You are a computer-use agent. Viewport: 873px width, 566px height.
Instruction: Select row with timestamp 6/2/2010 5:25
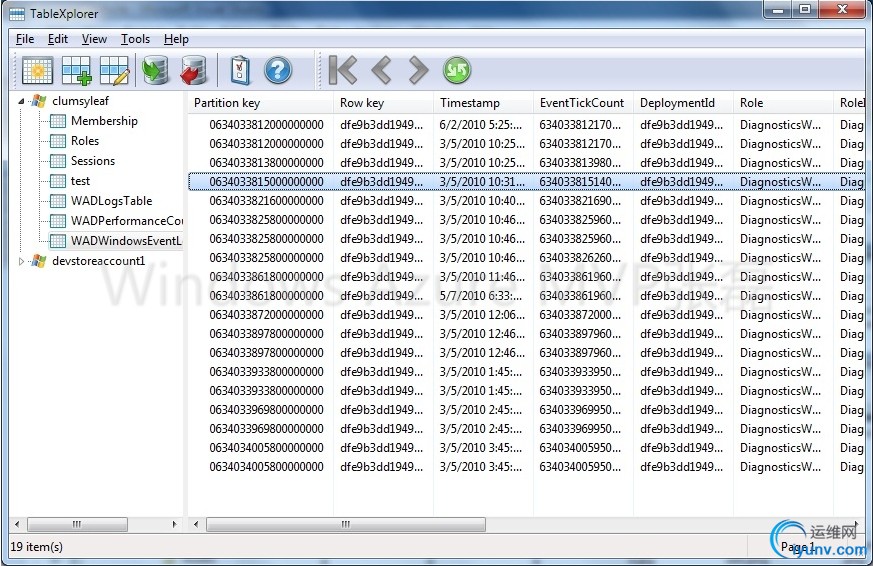[526, 125]
